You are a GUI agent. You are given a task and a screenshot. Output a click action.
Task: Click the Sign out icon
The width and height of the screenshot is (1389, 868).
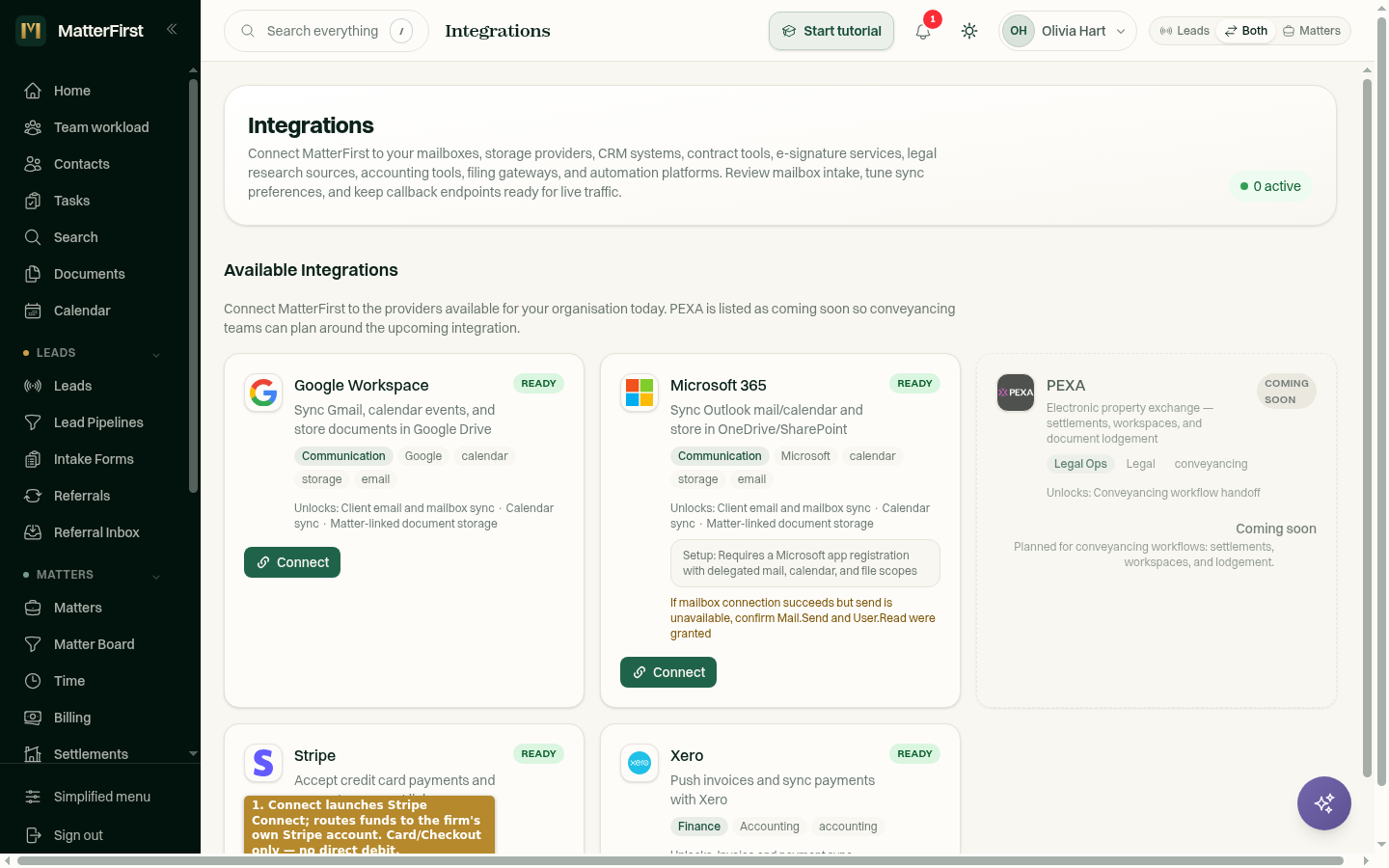point(33,835)
